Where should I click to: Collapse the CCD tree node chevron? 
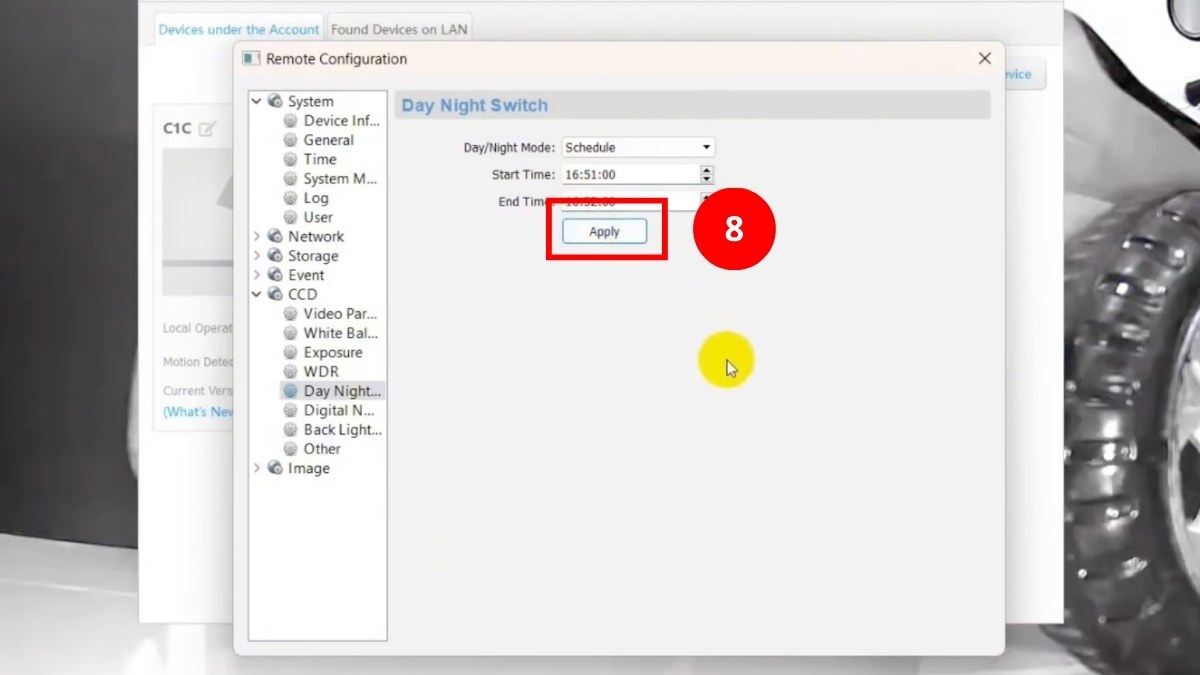(257, 294)
